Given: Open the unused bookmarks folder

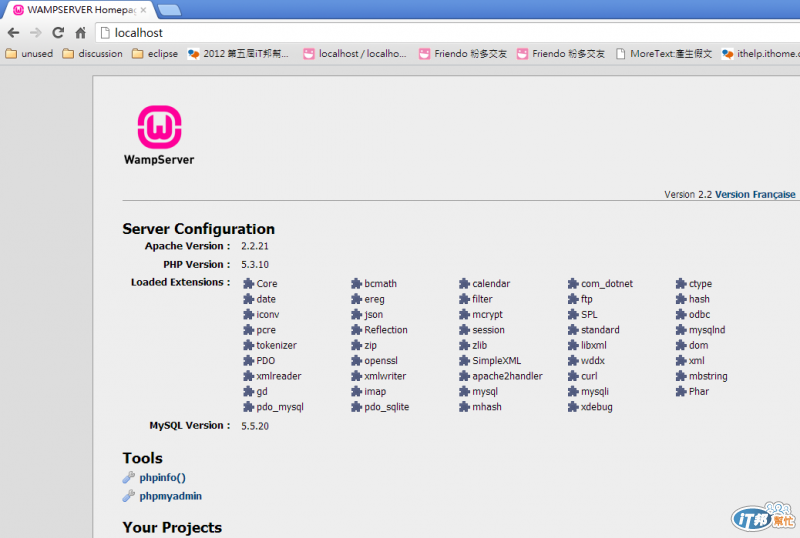Looking at the screenshot, I should [29, 54].
